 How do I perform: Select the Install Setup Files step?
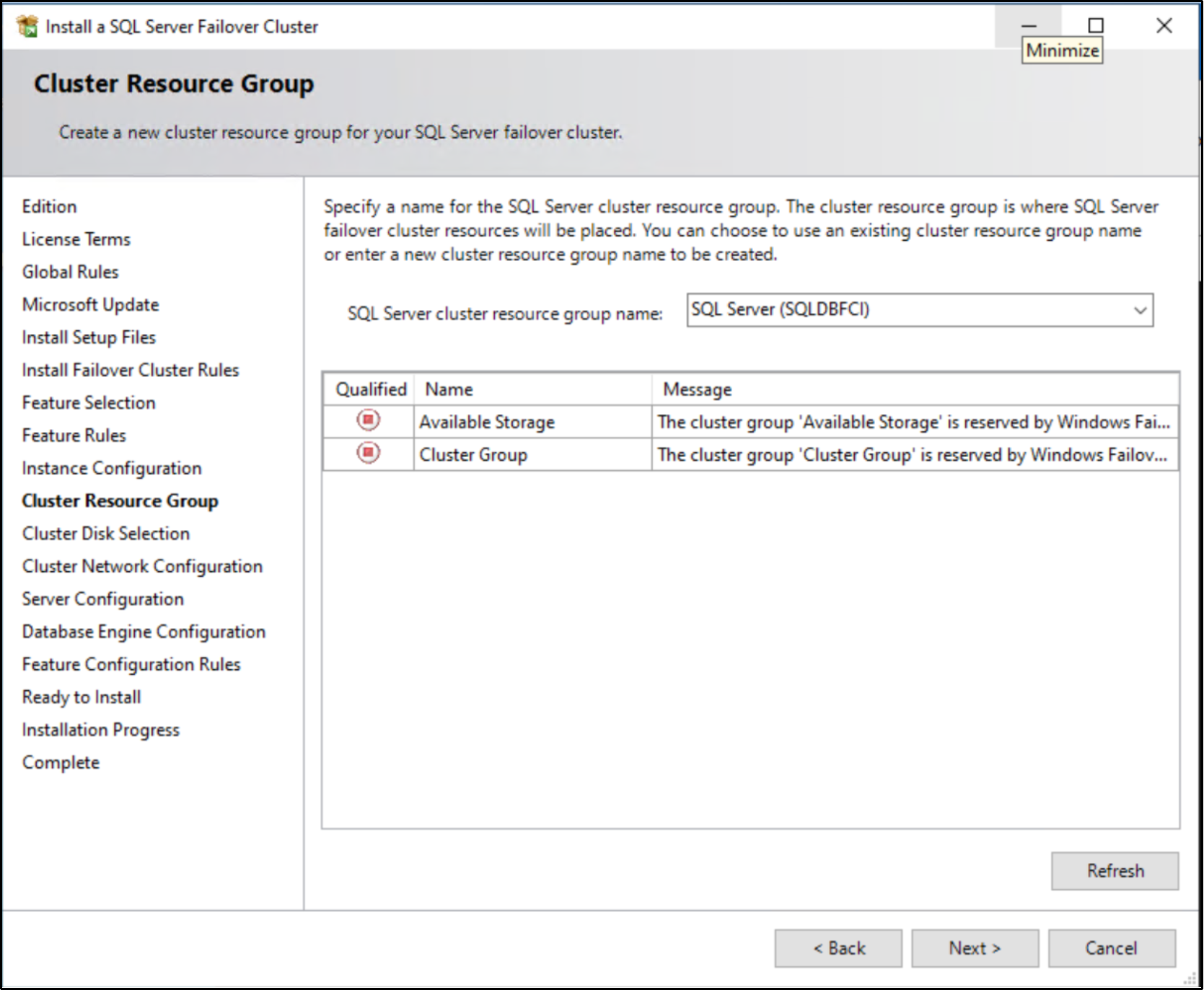coord(89,337)
